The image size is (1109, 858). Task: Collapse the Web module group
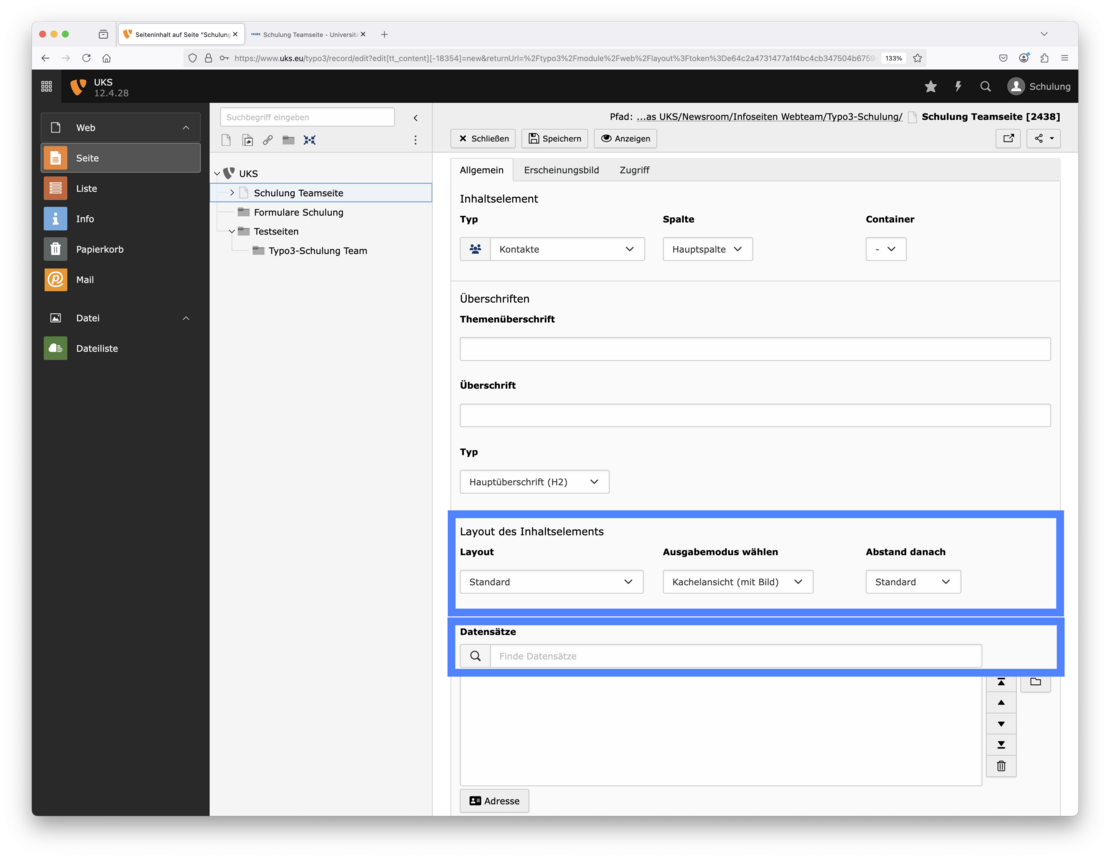click(x=186, y=128)
